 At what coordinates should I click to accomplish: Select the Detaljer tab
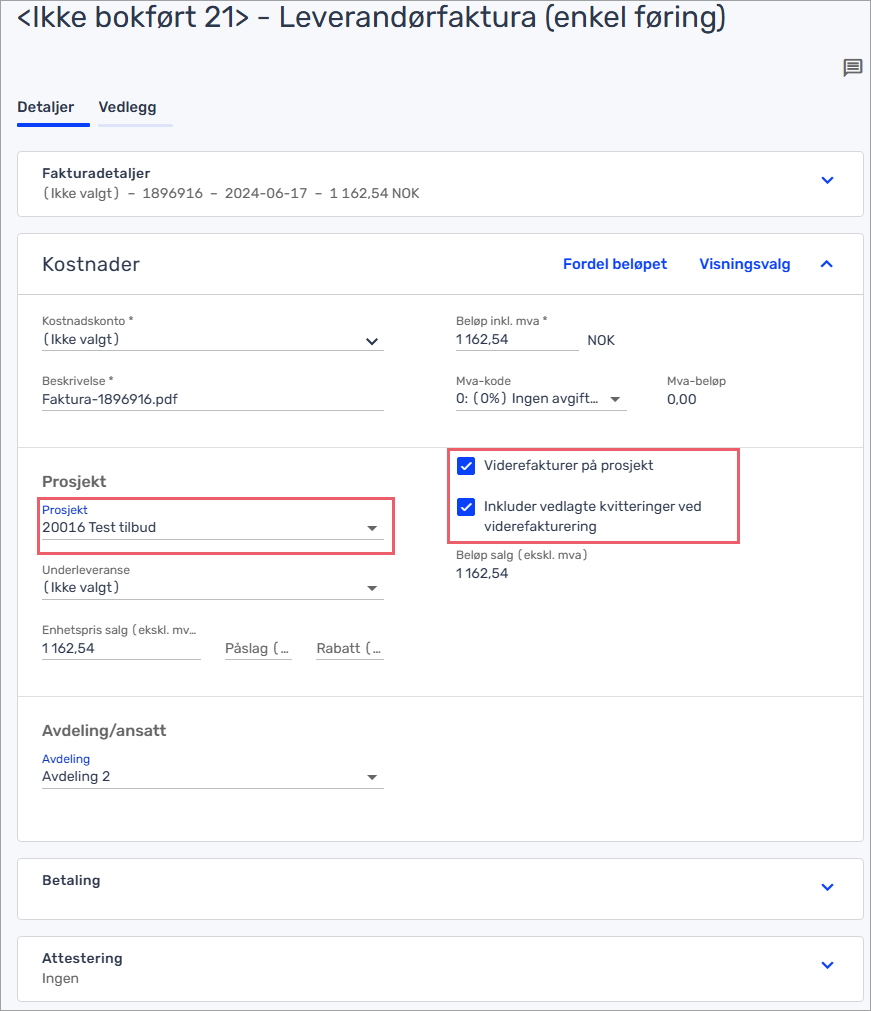point(46,108)
